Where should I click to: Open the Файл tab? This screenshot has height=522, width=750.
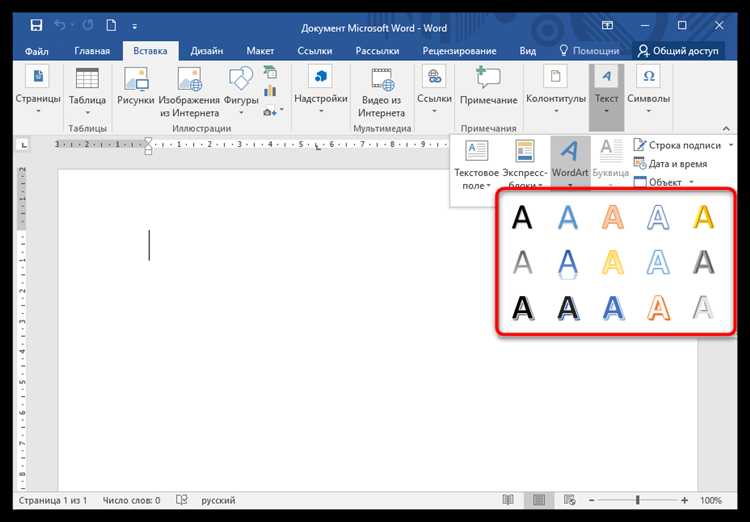pos(36,51)
